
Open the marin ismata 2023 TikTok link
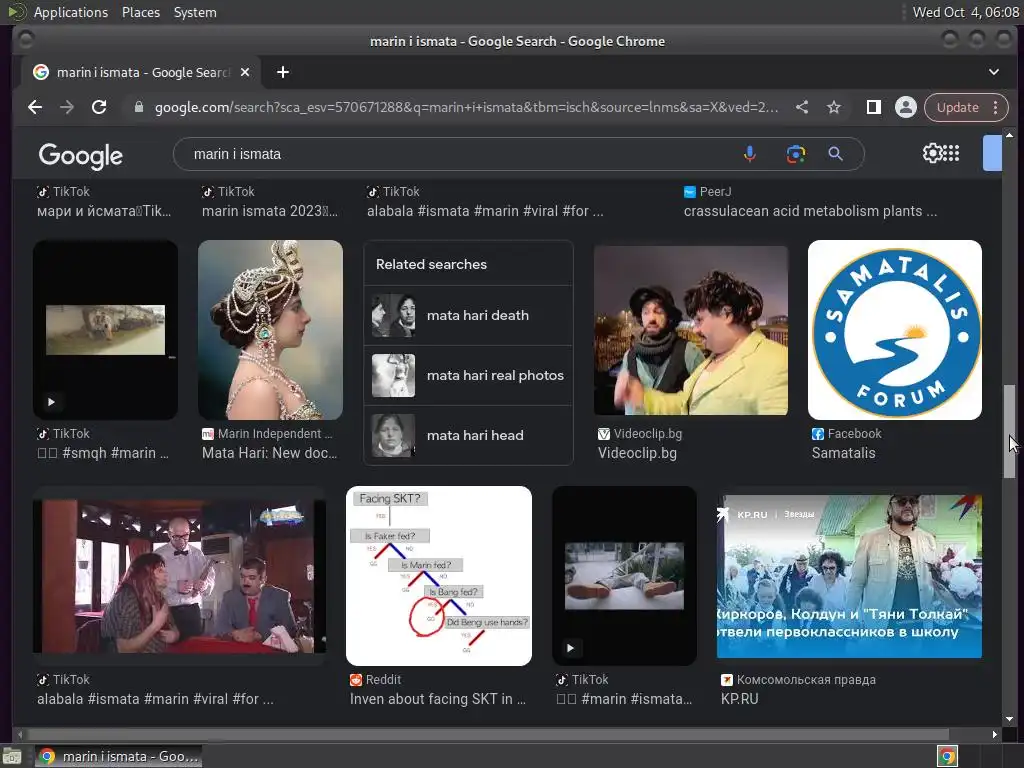pyautogui.click(x=269, y=211)
